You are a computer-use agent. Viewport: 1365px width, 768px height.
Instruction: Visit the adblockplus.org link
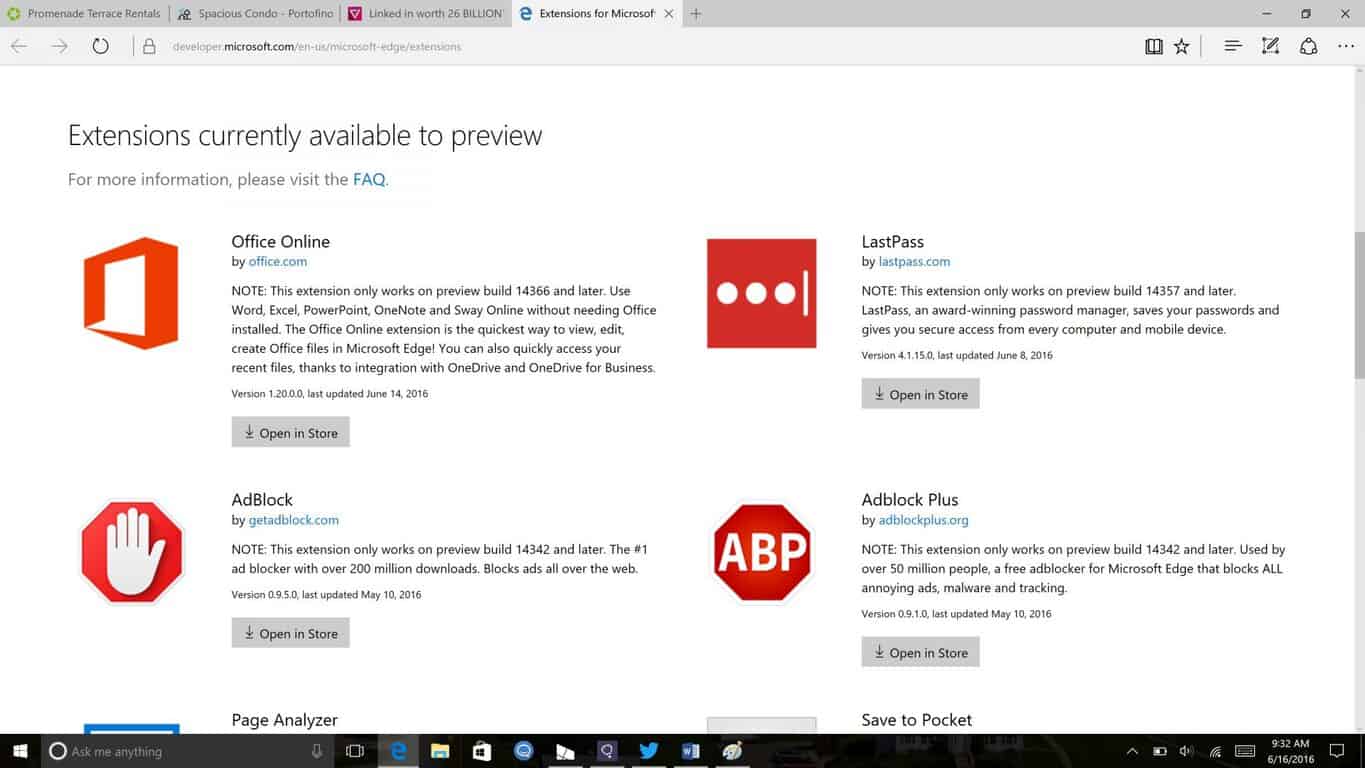point(924,520)
